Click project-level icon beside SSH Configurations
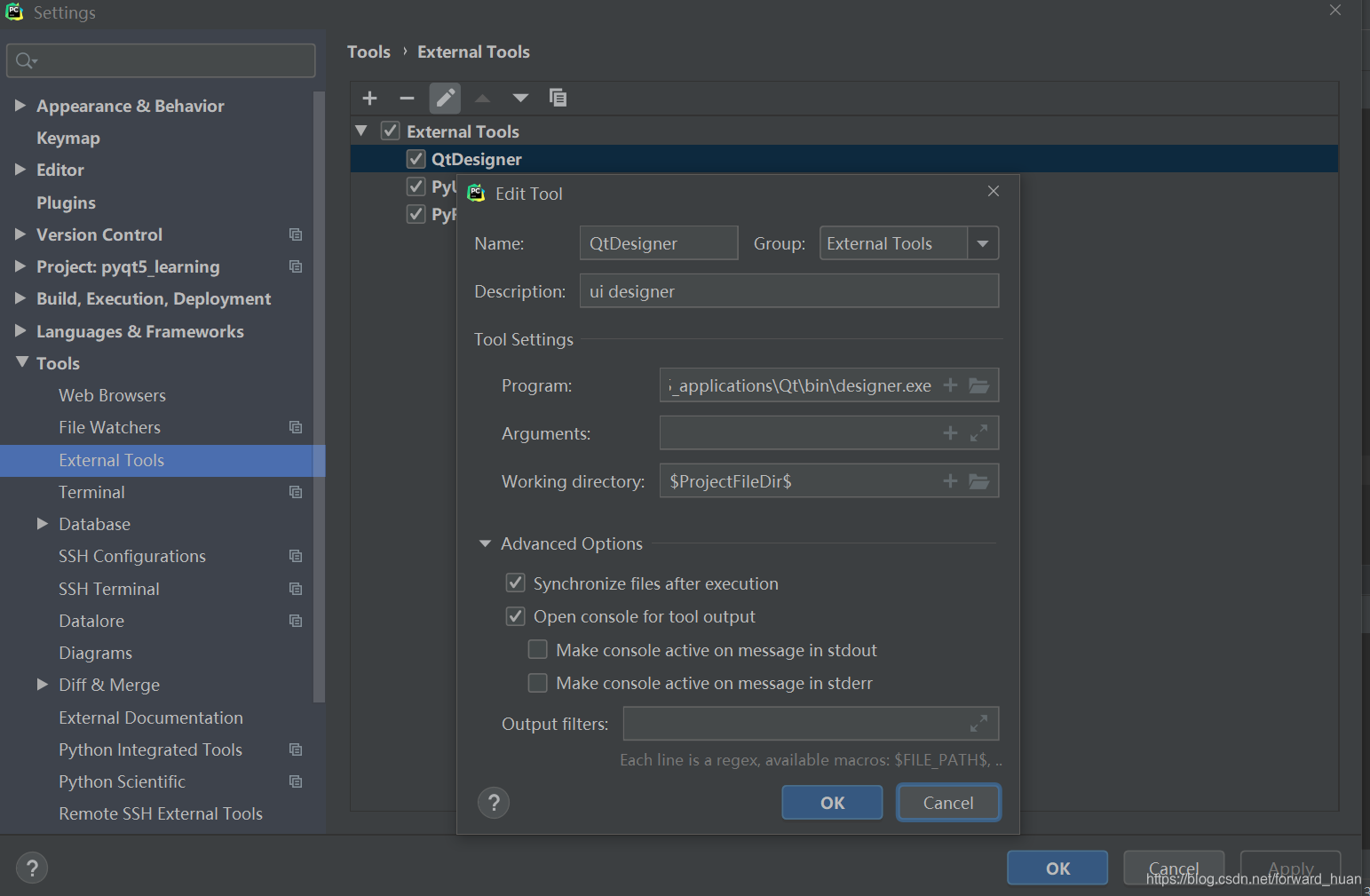The width and height of the screenshot is (1370, 896). 296,556
